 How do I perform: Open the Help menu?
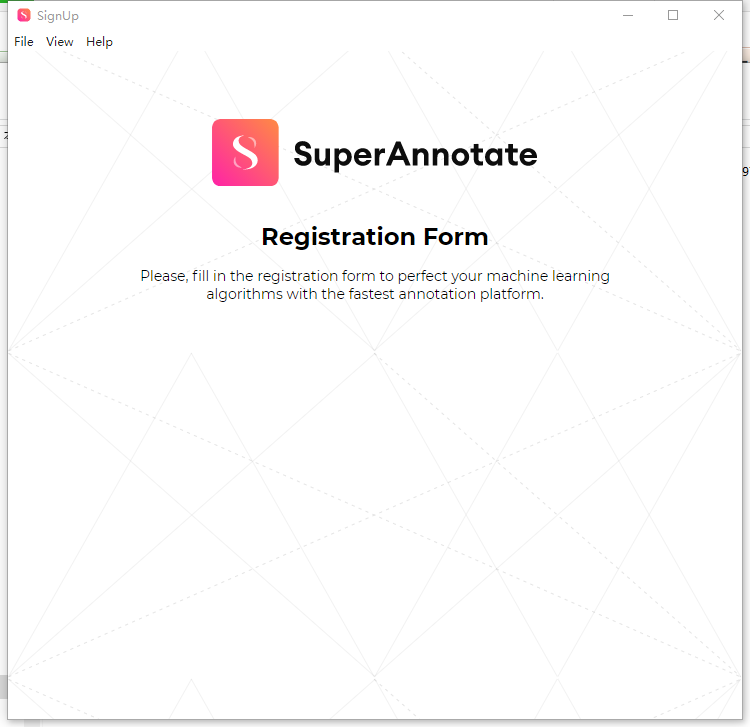99,42
